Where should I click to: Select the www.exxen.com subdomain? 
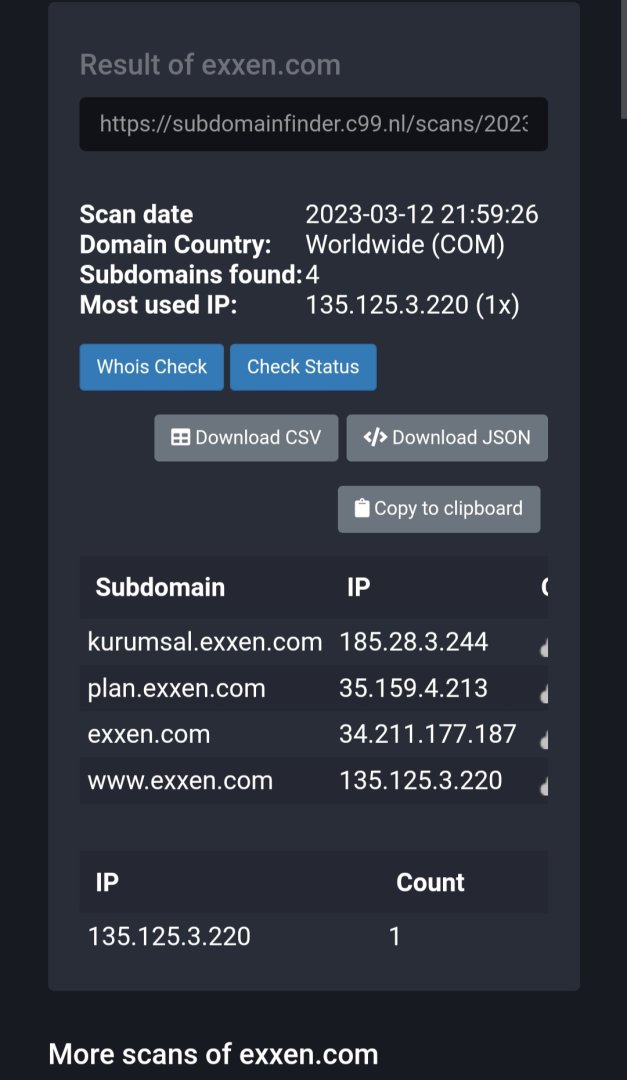point(180,781)
